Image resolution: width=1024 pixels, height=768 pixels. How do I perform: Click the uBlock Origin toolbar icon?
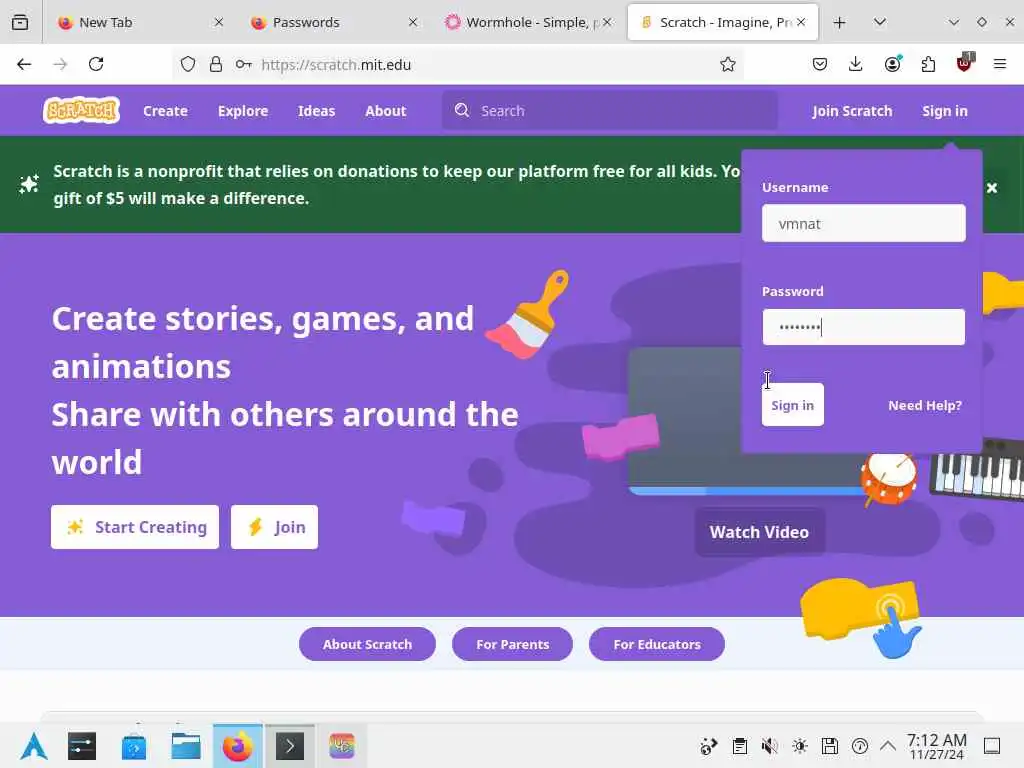[965, 63]
